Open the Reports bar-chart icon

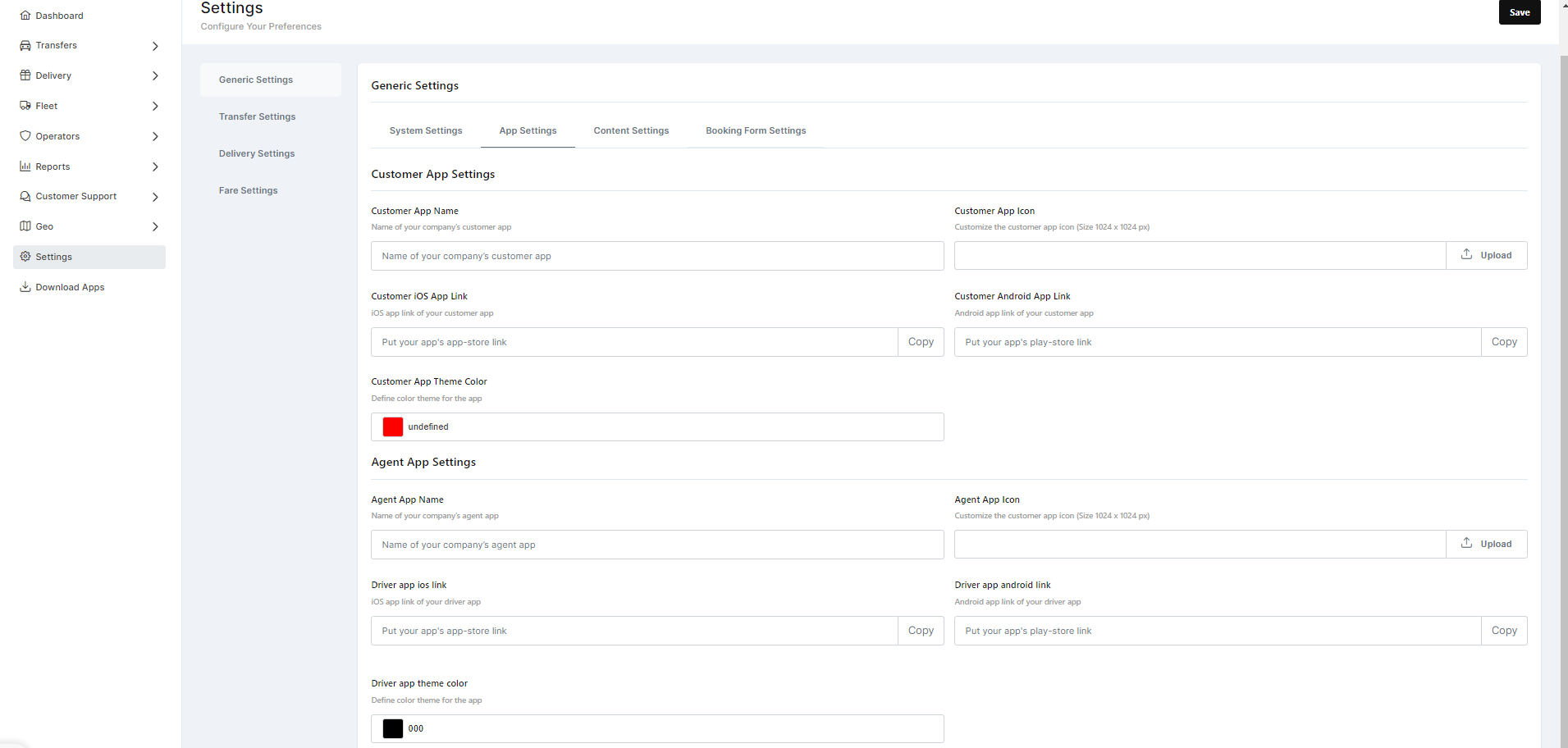(x=25, y=166)
